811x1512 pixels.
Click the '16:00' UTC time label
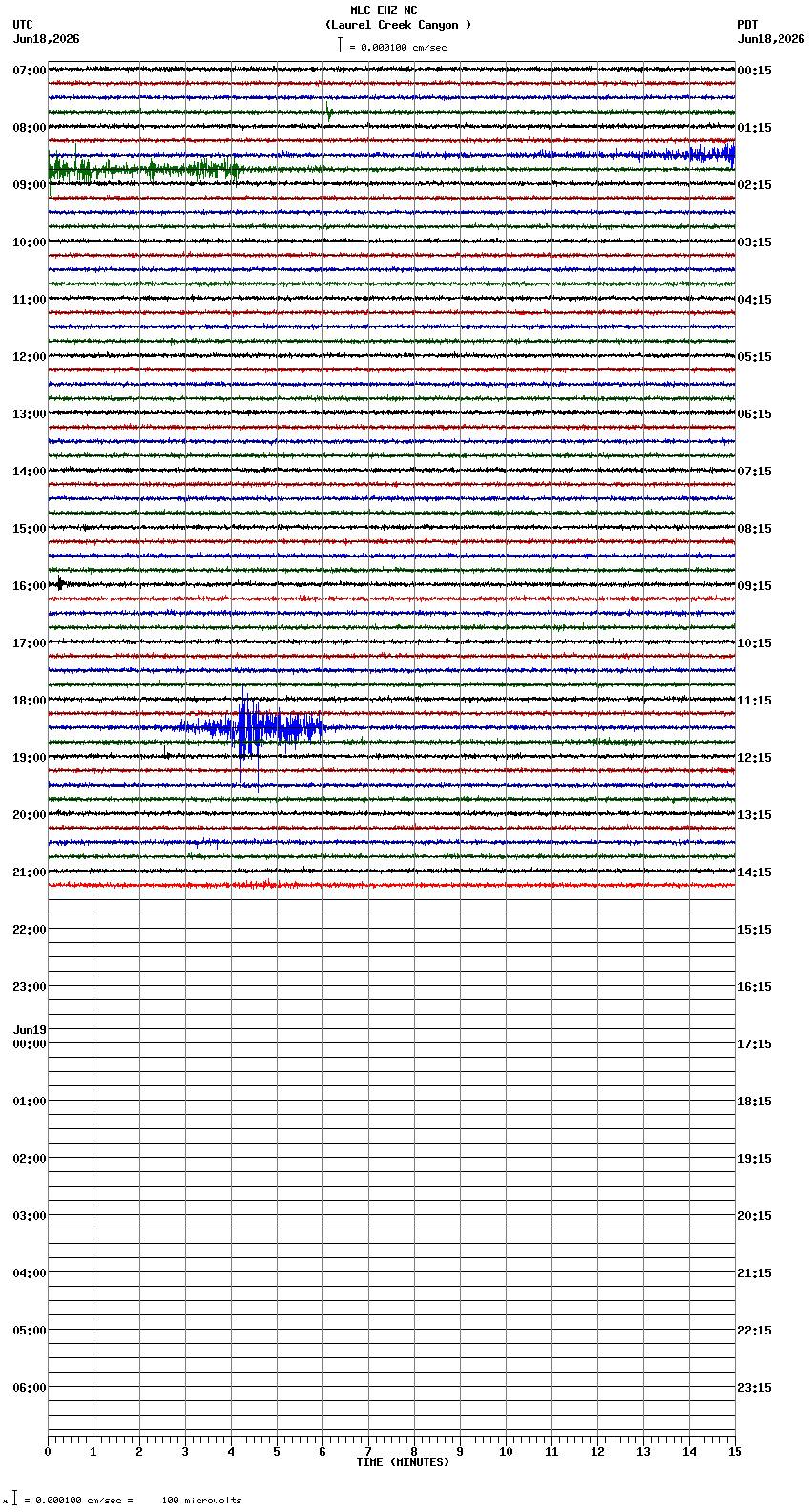click(30, 585)
